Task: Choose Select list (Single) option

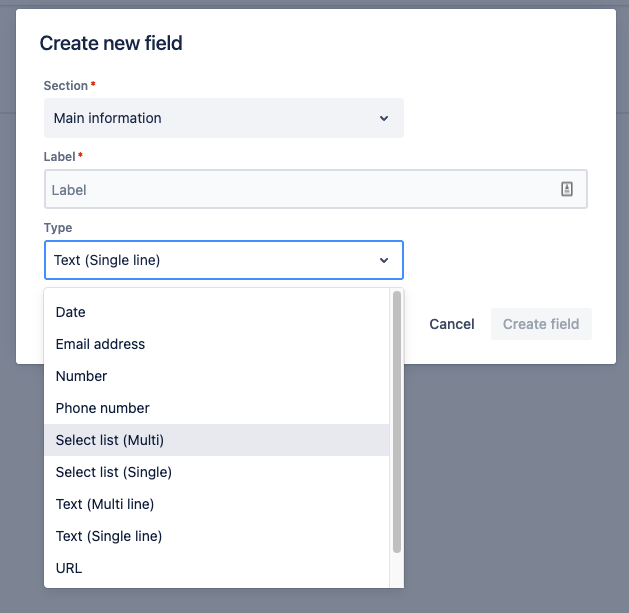Action: pos(114,472)
